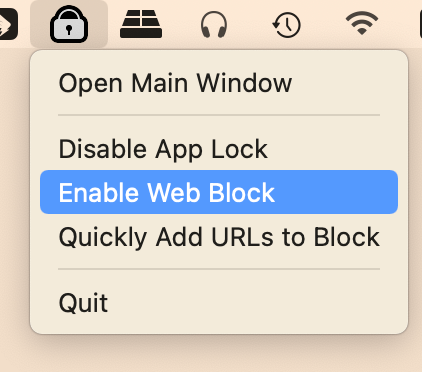Click the padlock app icon in menu bar
The image size is (422, 372).
click(x=69, y=24)
